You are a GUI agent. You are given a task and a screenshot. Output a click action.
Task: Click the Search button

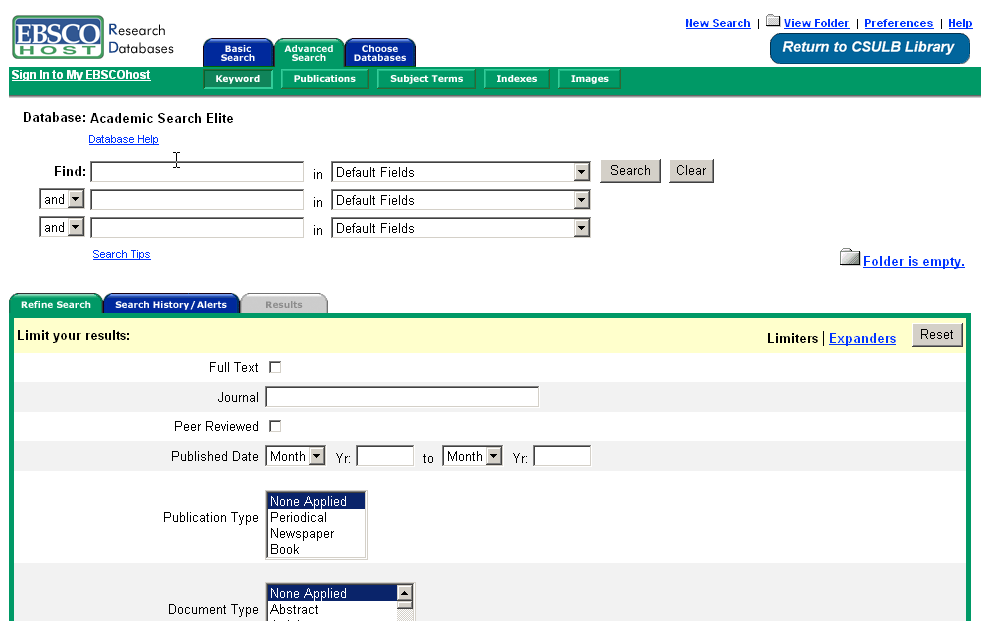631,171
